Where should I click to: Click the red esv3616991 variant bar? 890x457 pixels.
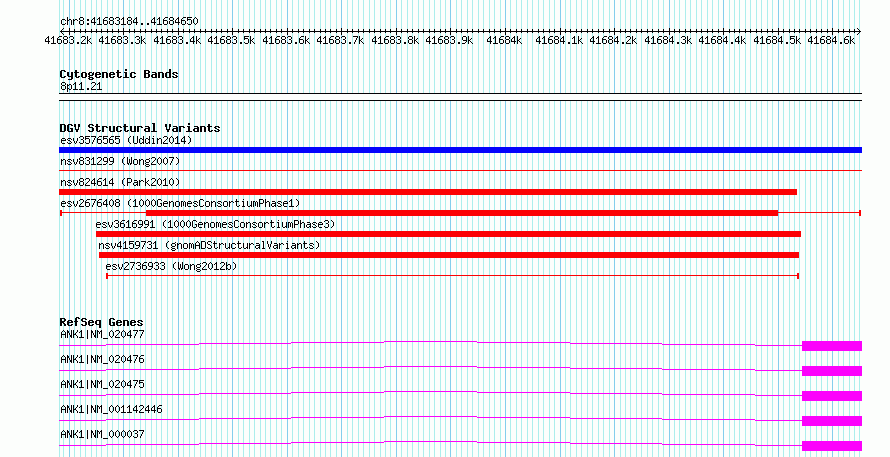point(448,234)
